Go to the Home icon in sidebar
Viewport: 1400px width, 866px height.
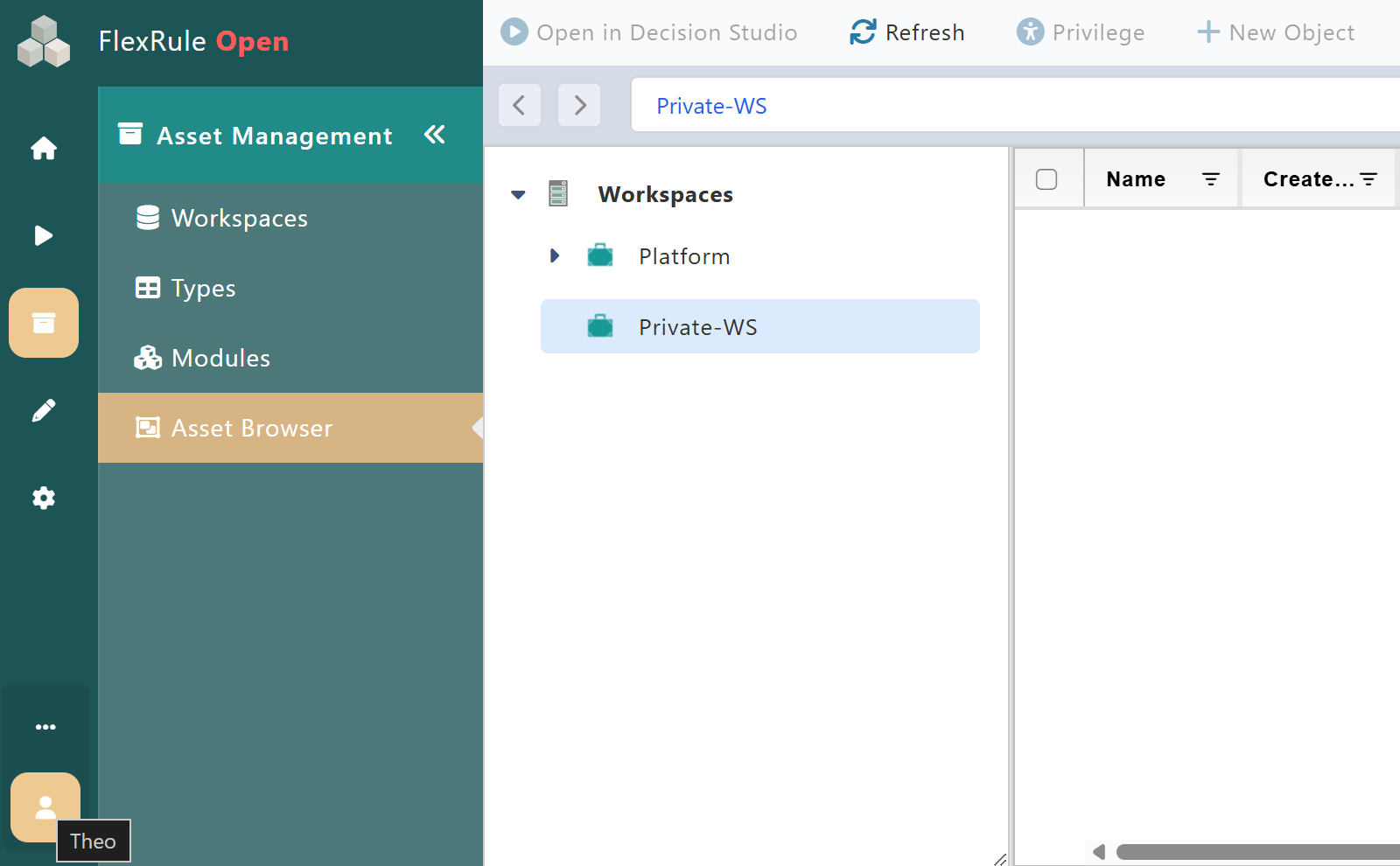pyautogui.click(x=44, y=149)
